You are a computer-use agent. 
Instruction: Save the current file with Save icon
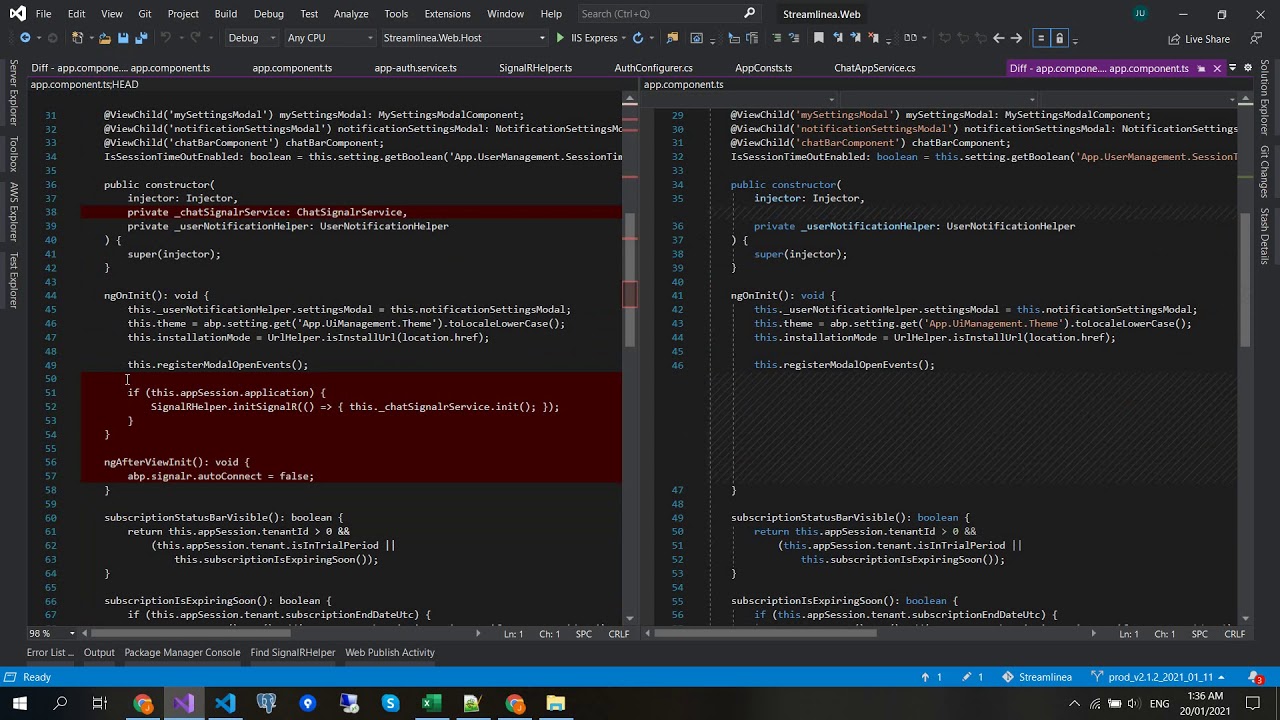[123, 38]
